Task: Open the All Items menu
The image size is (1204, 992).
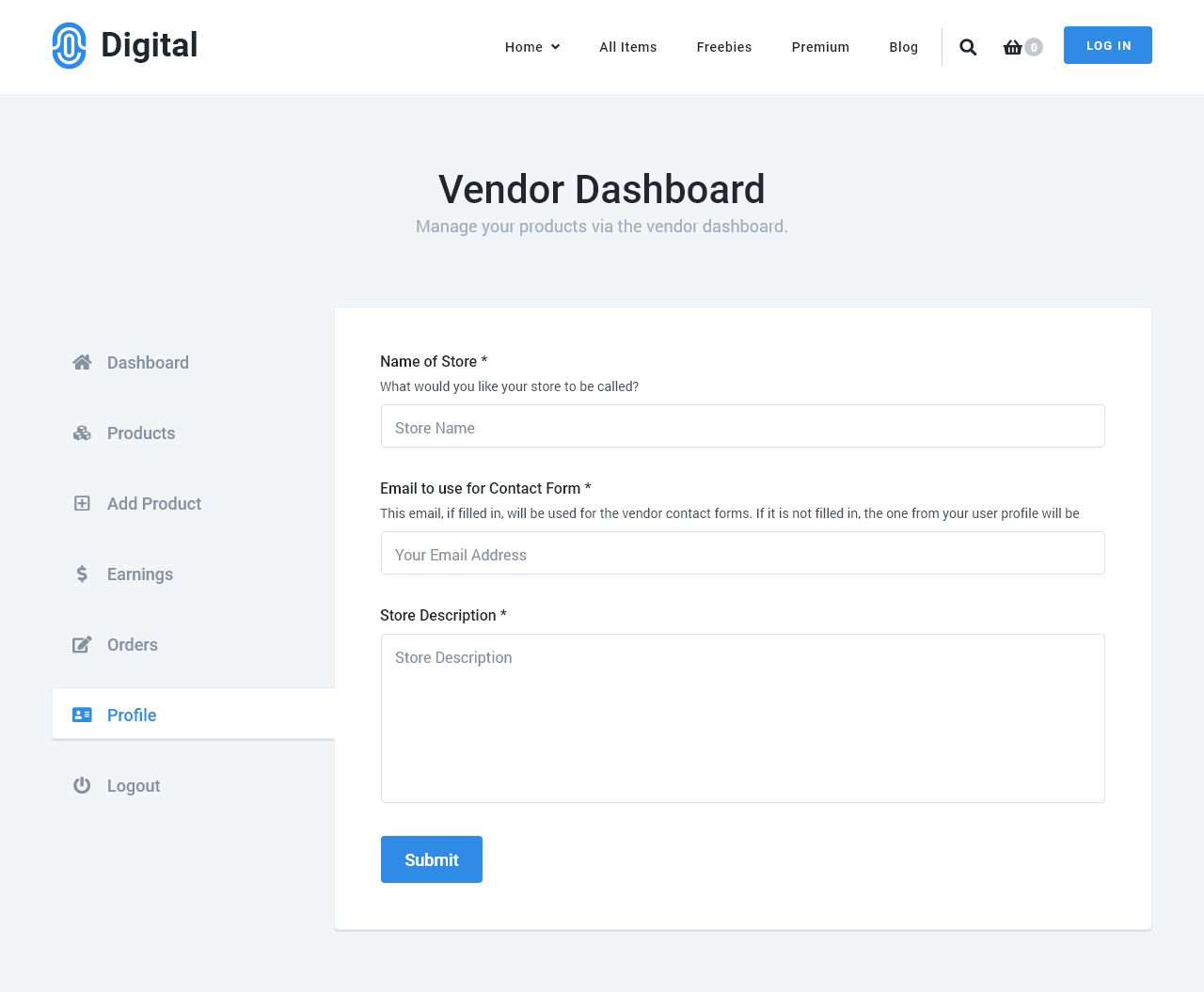Action: pyautogui.click(x=627, y=47)
